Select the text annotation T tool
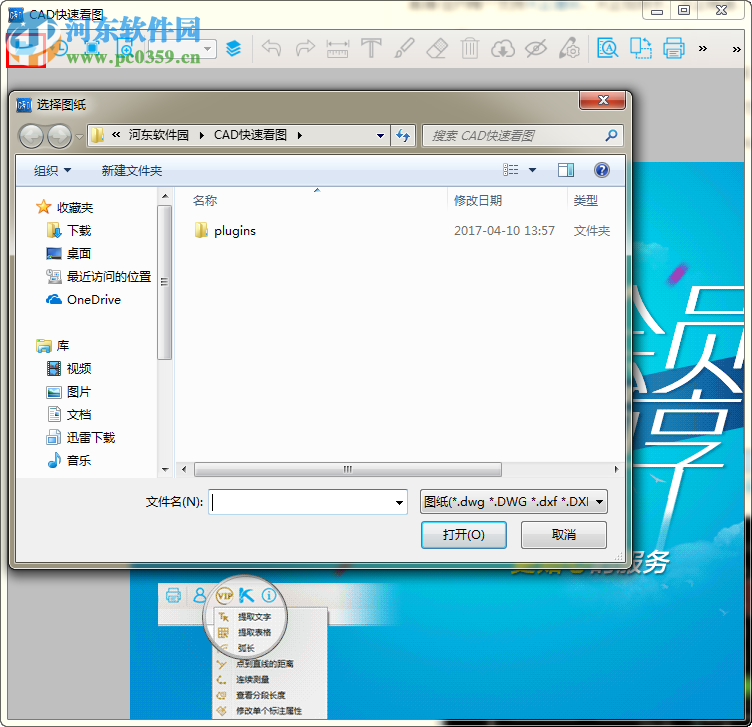 [371, 48]
